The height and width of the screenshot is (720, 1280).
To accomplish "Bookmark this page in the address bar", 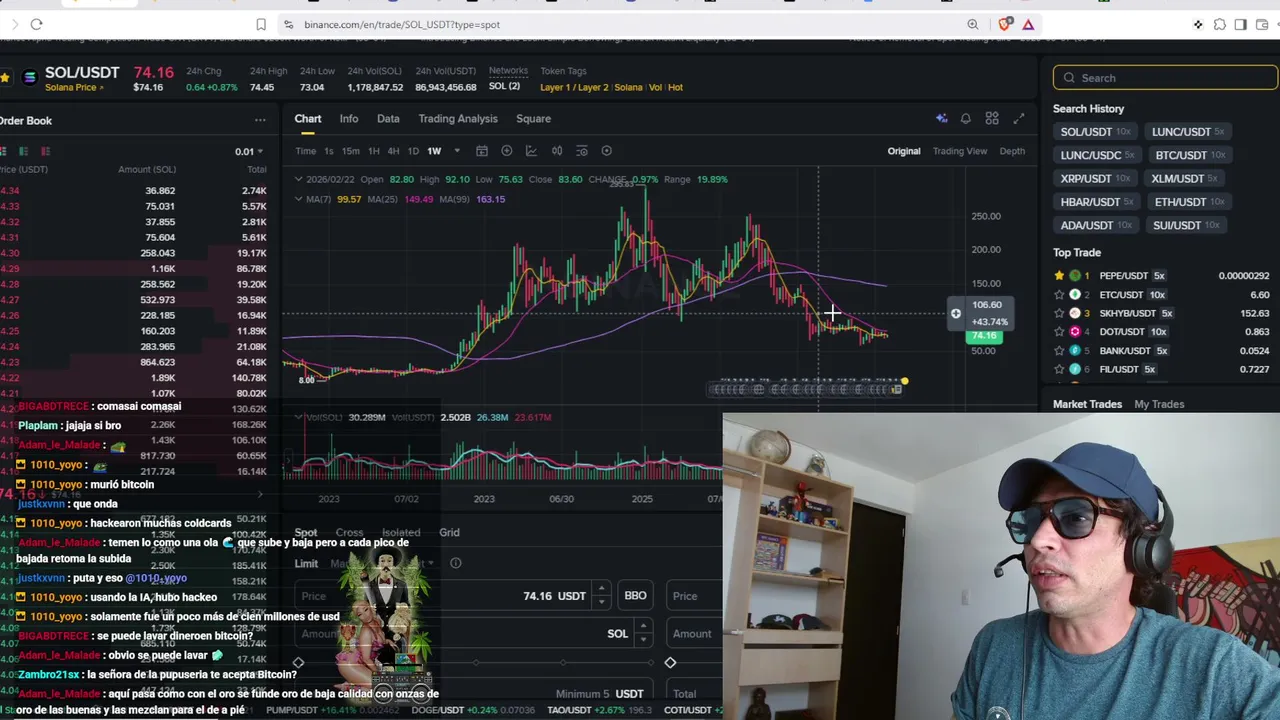I will (261, 24).
